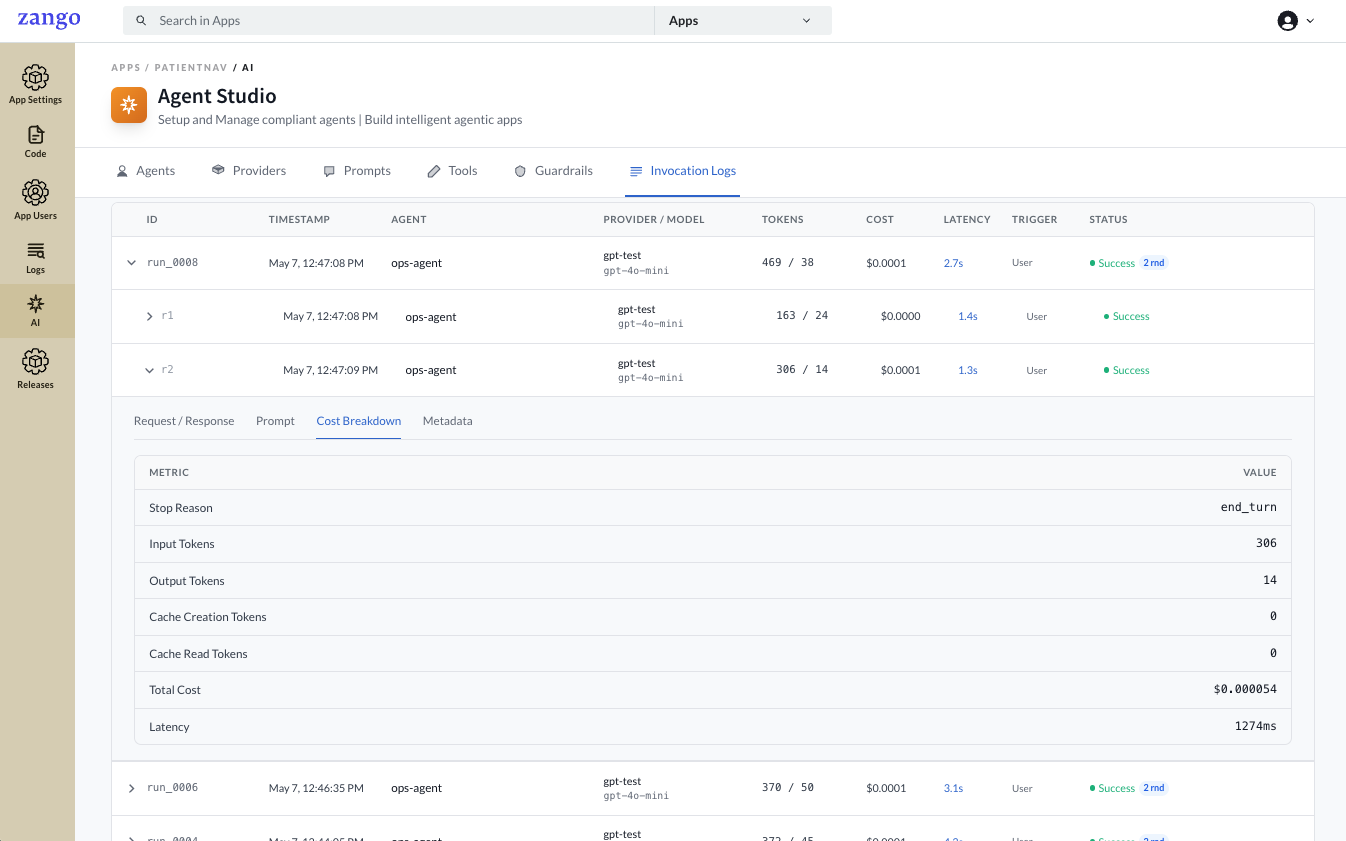Image resolution: width=1346 pixels, height=841 pixels.
Task: Click the 3.1s latency link for run_0006
Action: (x=953, y=788)
